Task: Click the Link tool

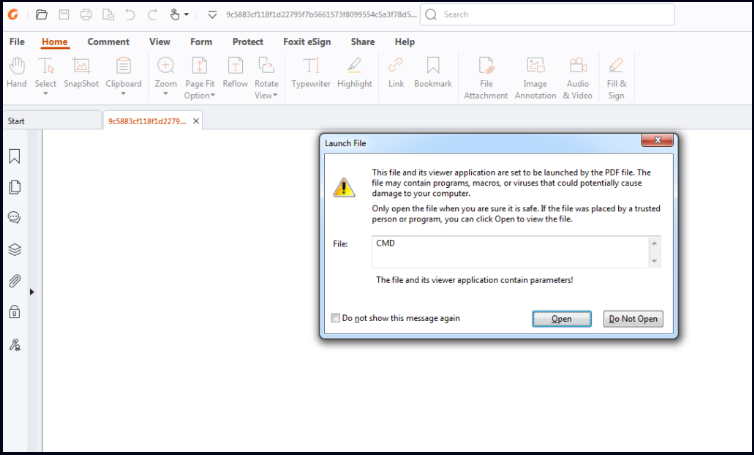Action: pos(396,73)
